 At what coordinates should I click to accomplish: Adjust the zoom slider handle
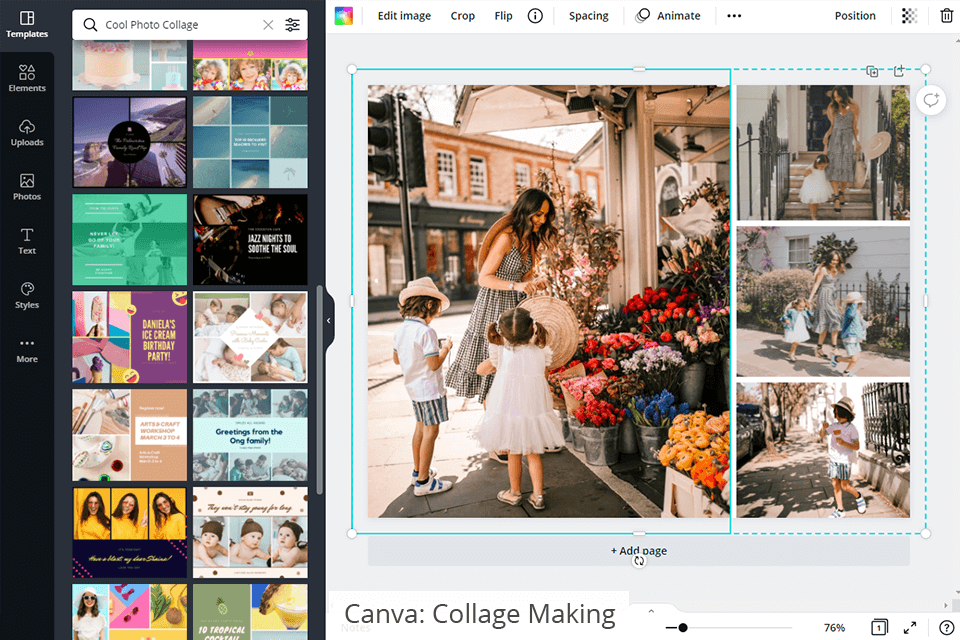683,628
